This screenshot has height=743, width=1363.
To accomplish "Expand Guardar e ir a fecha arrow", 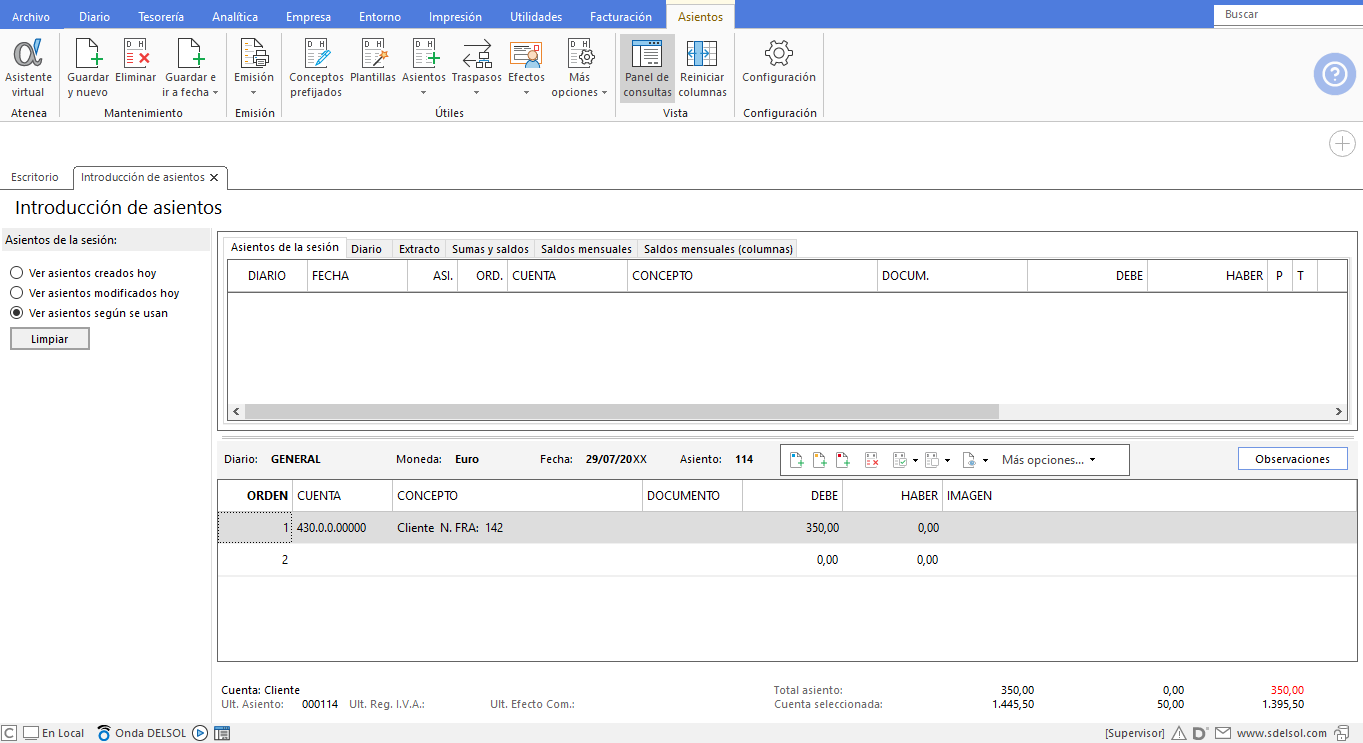I will [x=214, y=93].
